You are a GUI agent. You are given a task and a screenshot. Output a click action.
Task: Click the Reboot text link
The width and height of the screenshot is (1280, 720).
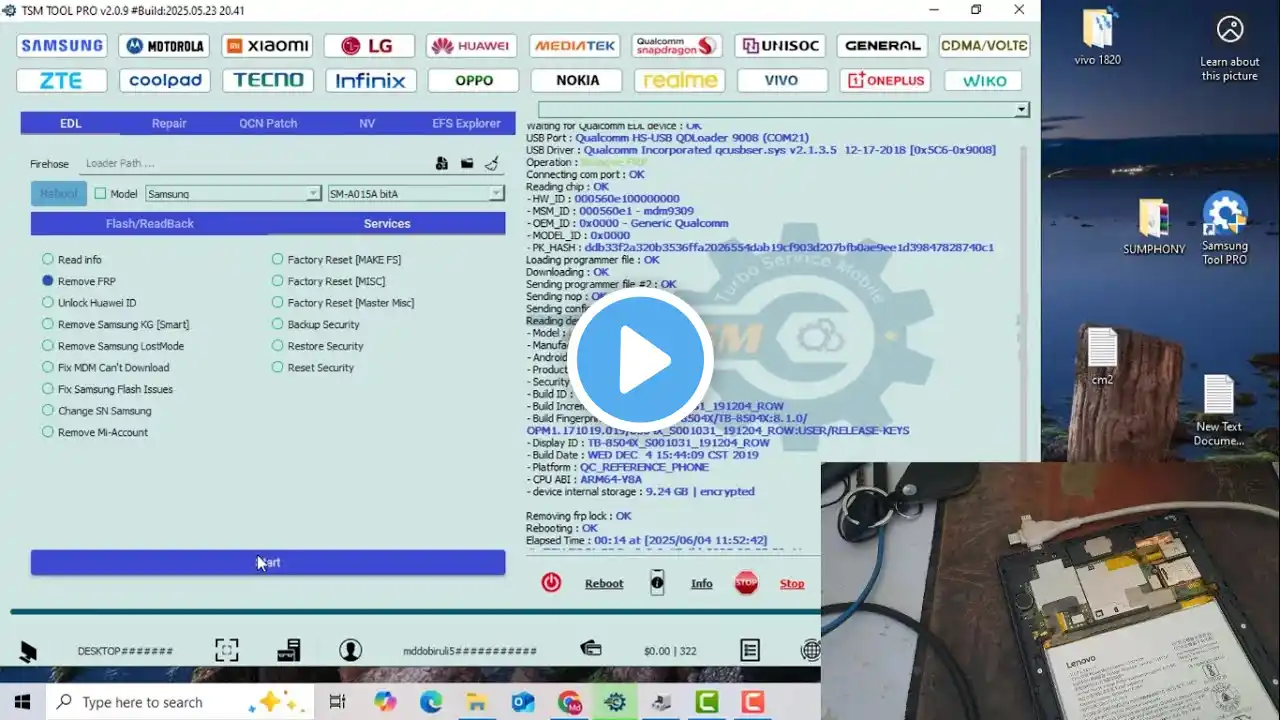click(x=604, y=583)
